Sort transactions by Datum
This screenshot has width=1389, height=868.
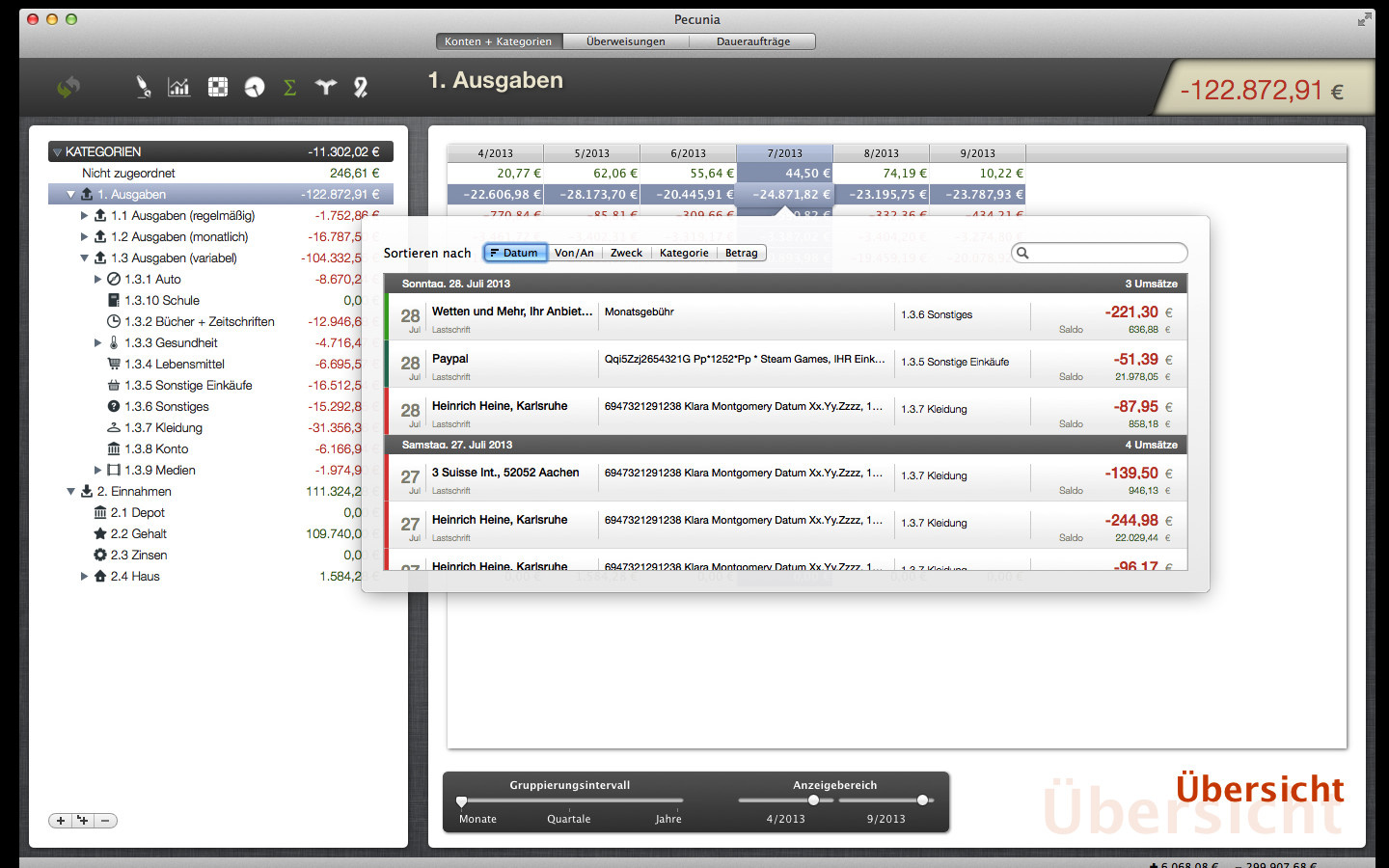coord(516,253)
